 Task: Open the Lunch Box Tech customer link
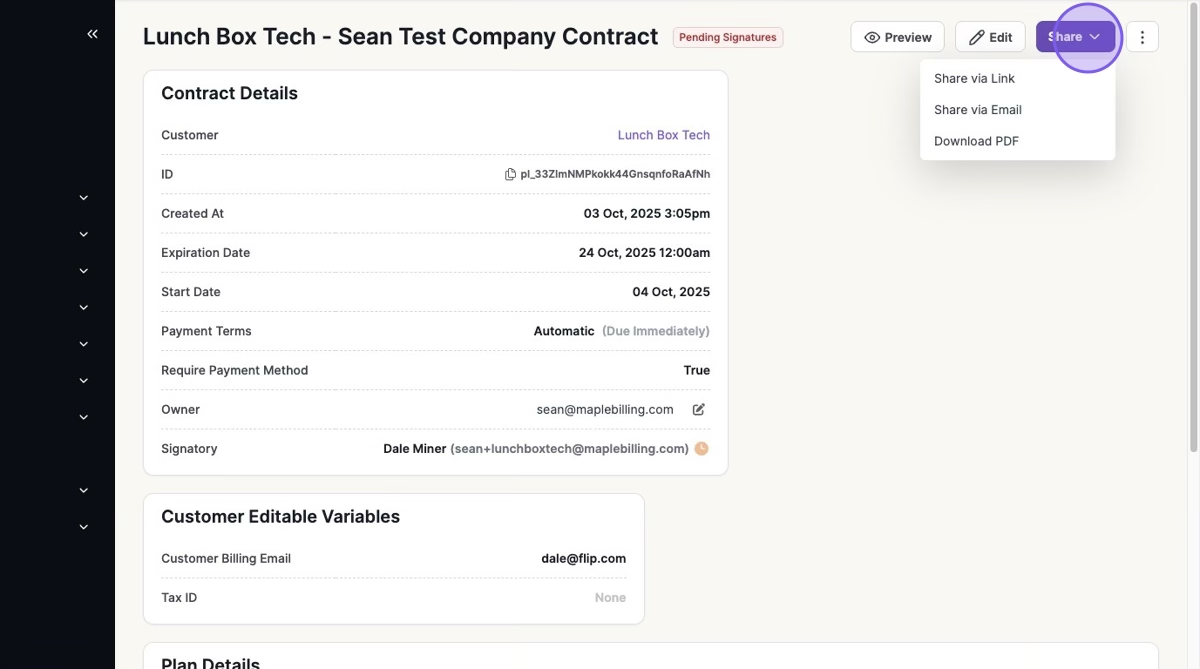tap(663, 135)
